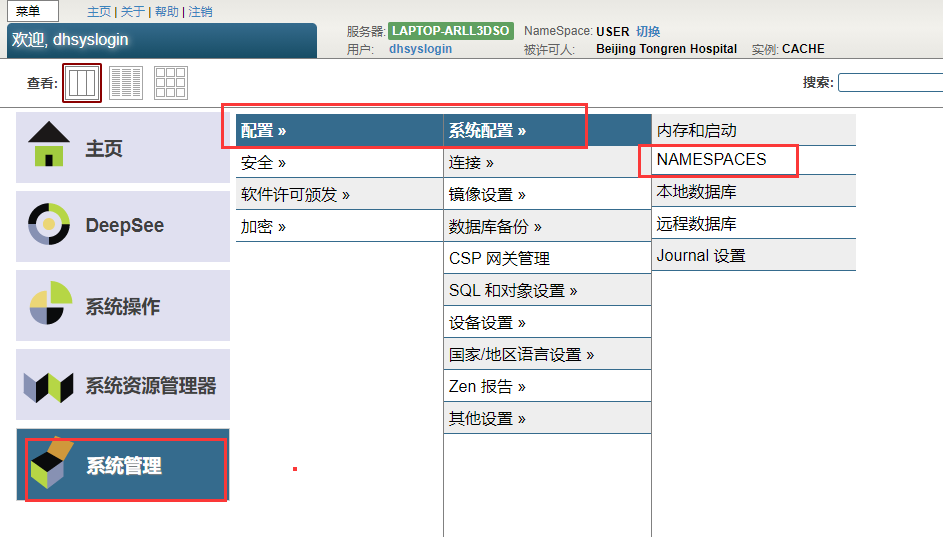Click the 搜索 input field
943x537 pixels.
[x=890, y=82]
